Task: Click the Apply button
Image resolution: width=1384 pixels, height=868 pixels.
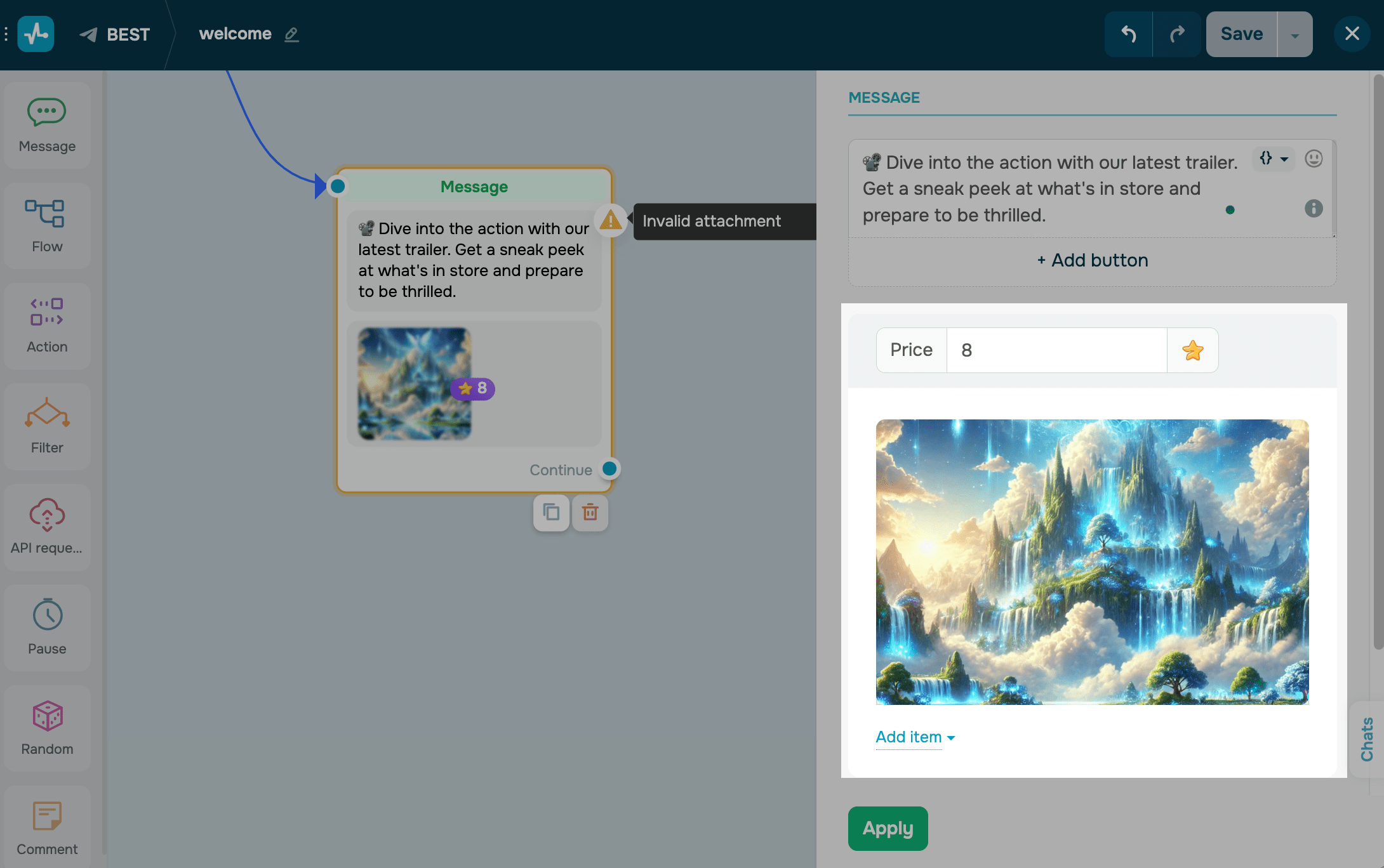Action: click(888, 828)
